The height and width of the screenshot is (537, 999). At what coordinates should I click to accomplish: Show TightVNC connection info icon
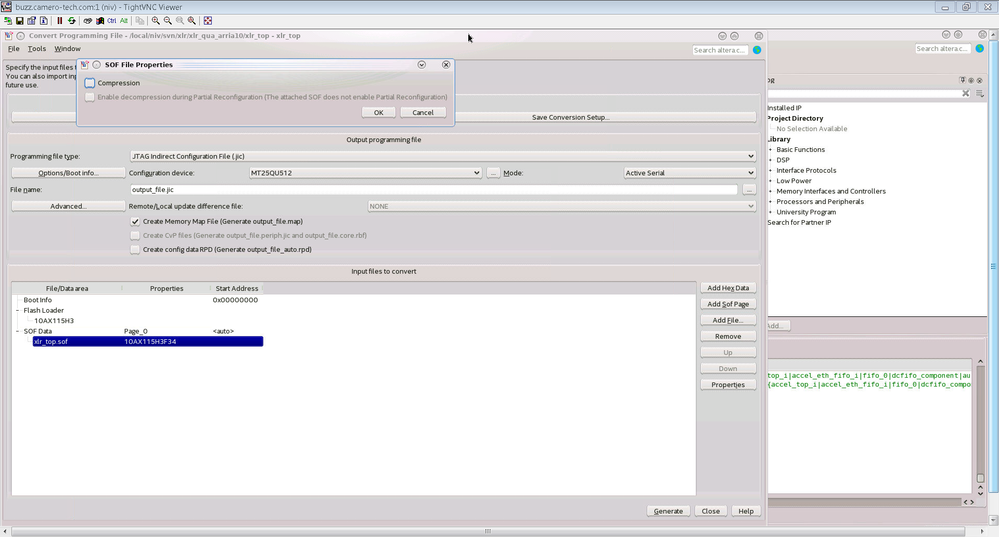pos(43,20)
